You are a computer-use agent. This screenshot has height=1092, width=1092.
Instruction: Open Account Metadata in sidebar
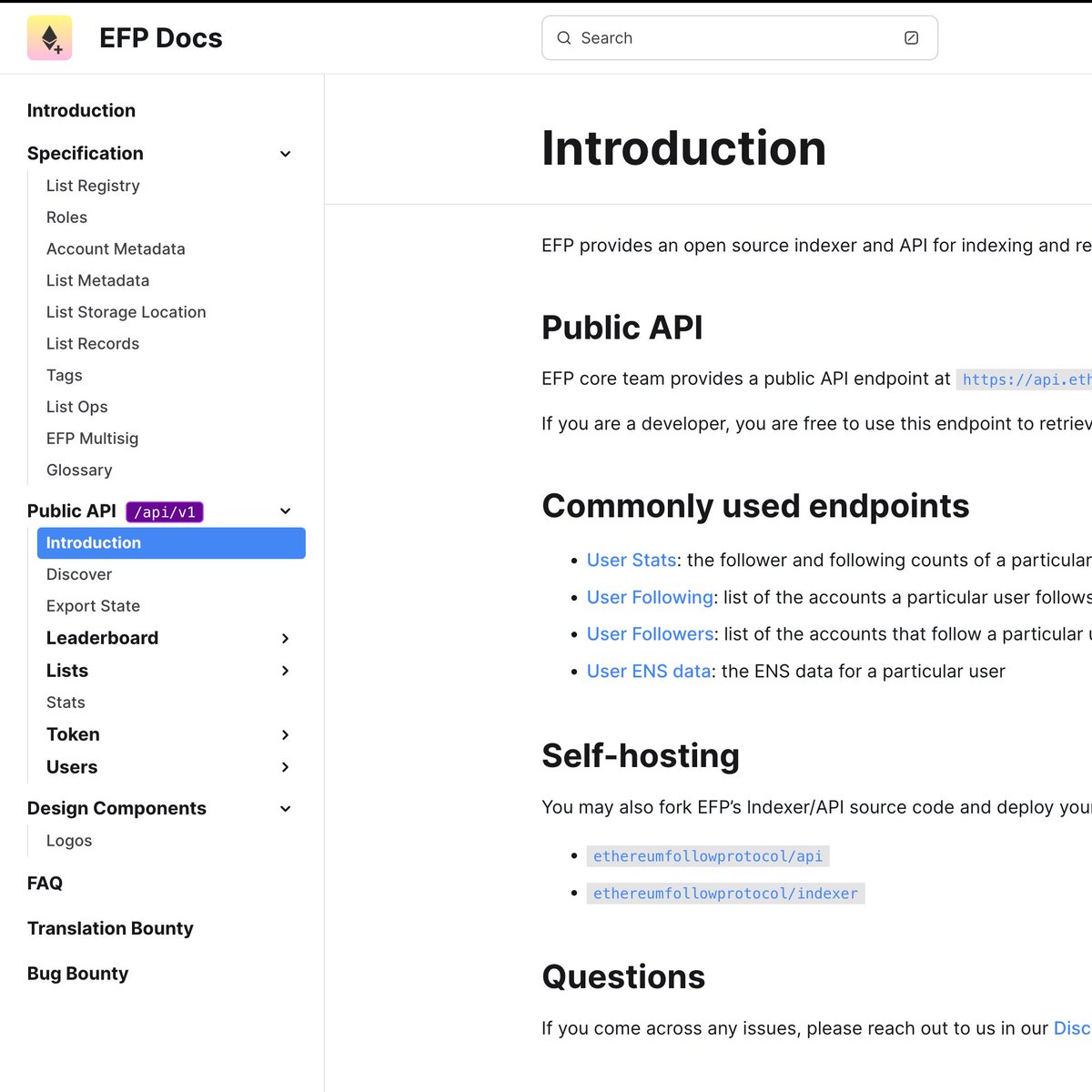click(x=116, y=249)
